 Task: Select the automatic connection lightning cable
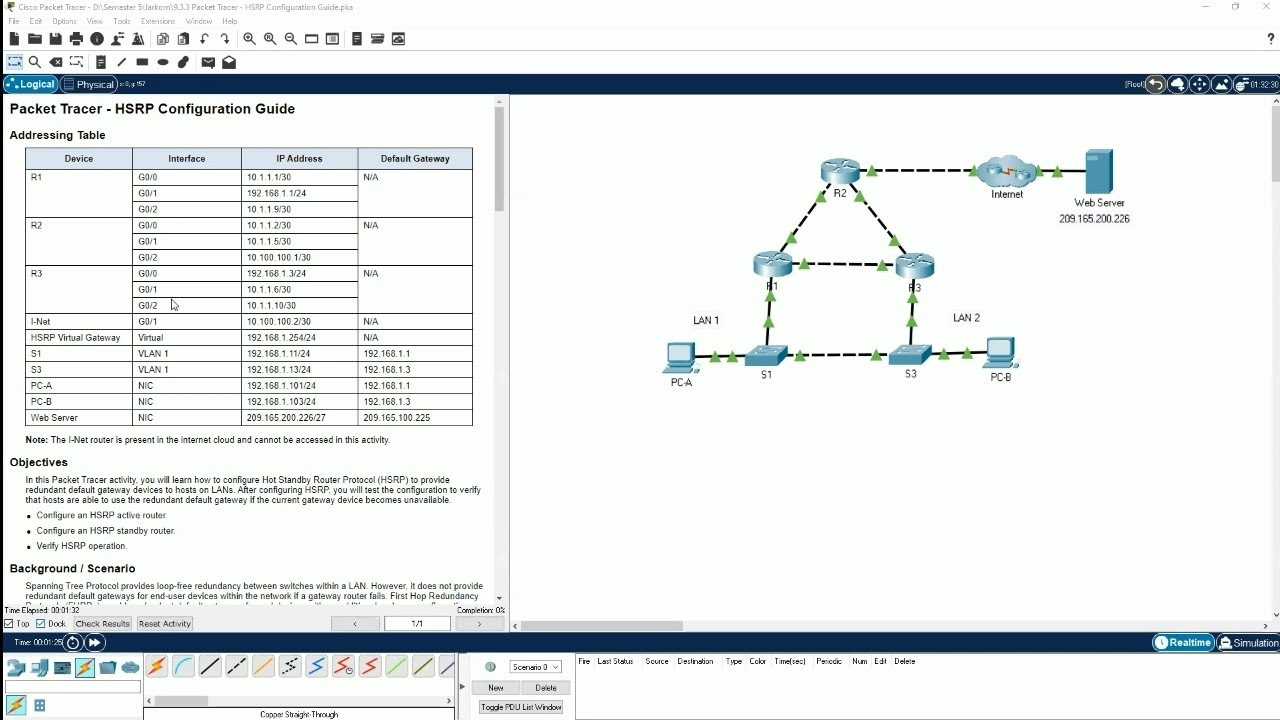157,667
